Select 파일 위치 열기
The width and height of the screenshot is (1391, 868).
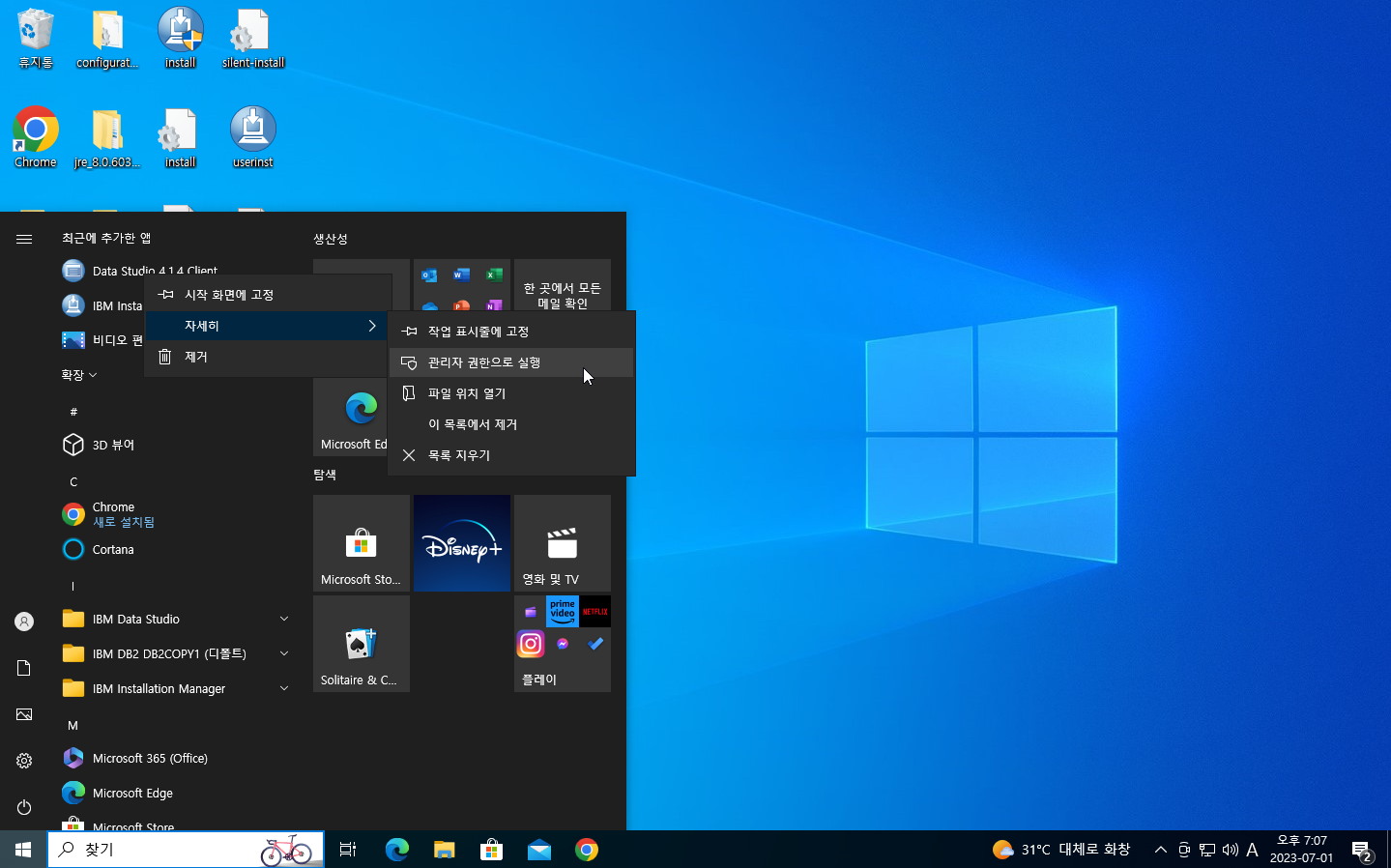pyautogui.click(x=511, y=393)
